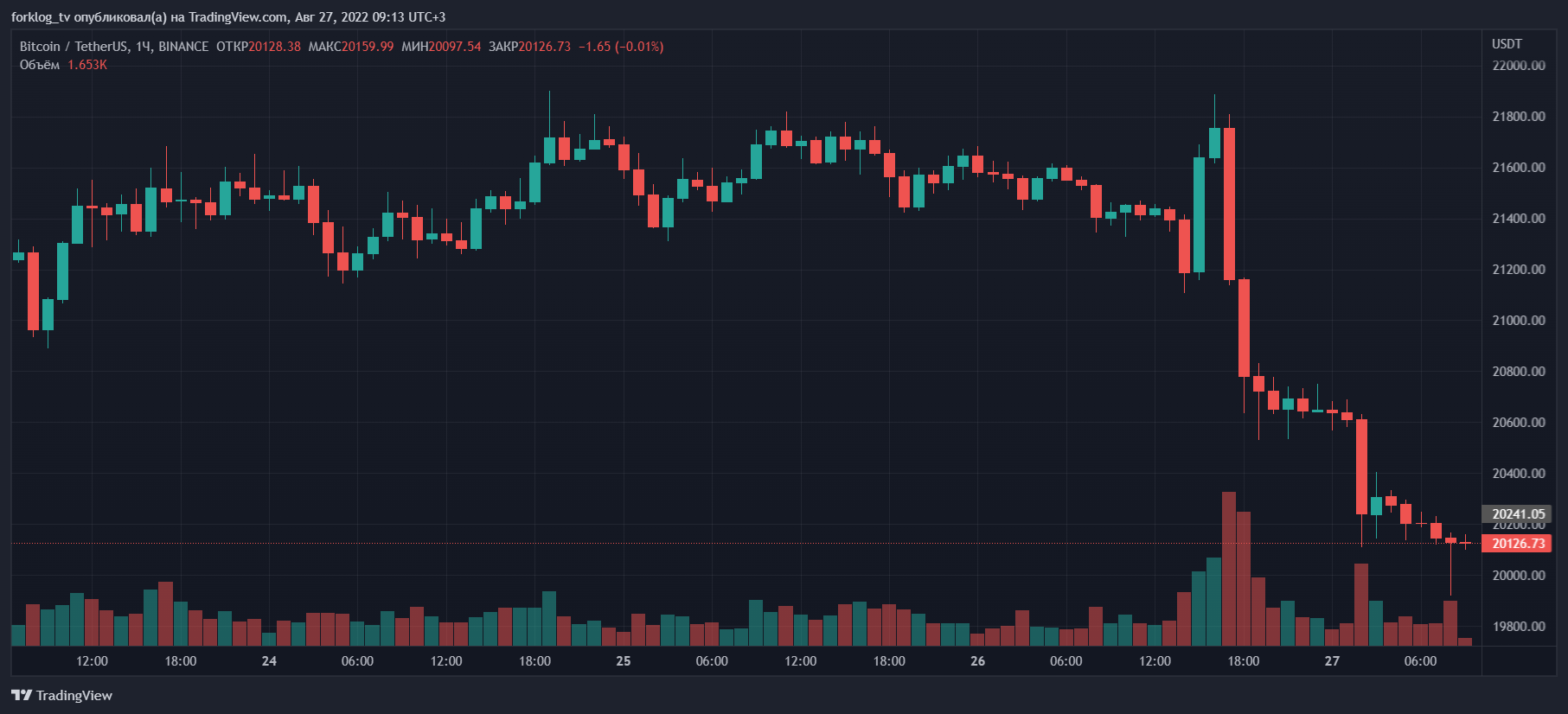Click the 22000.00 price axis label
This screenshot has height=714, width=1568.
point(1519,66)
